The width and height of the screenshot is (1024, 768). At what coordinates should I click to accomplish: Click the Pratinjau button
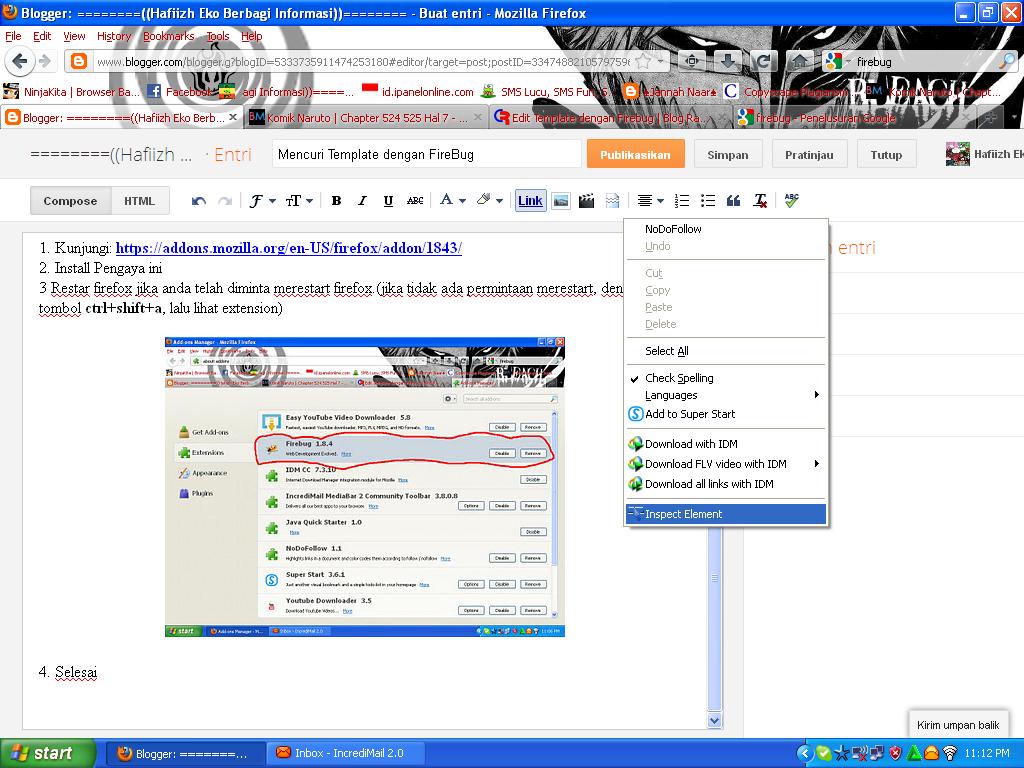pyautogui.click(x=809, y=155)
